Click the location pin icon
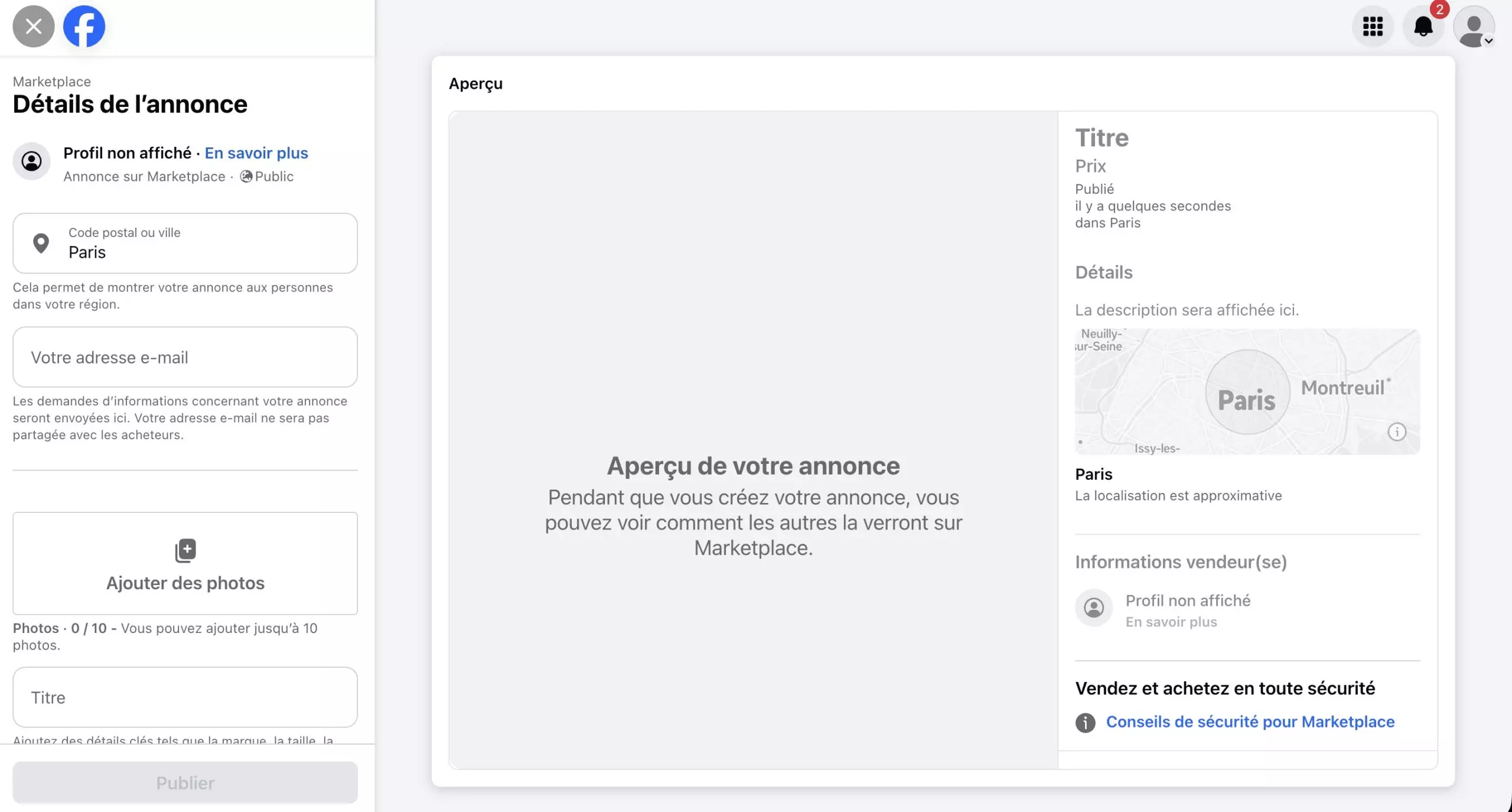Viewport: 1512px width, 812px height. (41, 243)
